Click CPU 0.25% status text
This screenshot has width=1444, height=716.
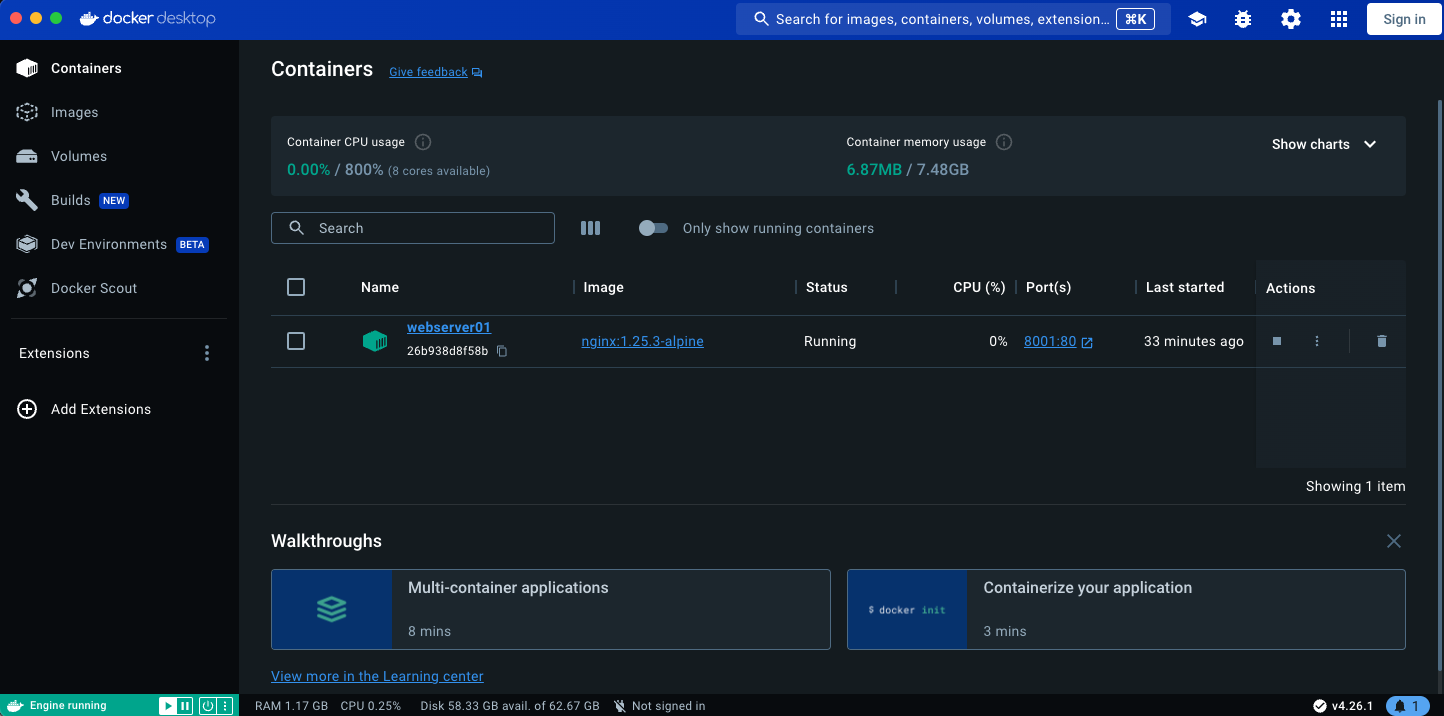(x=371, y=706)
